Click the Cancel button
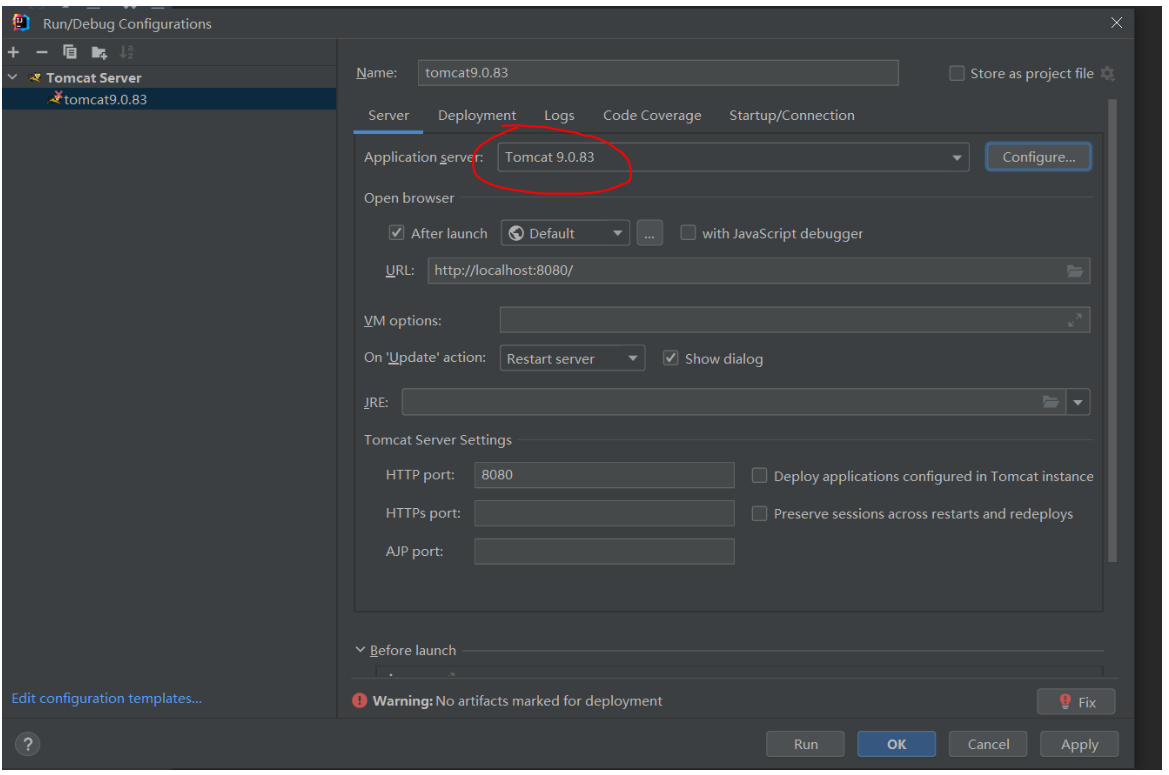 988,744
